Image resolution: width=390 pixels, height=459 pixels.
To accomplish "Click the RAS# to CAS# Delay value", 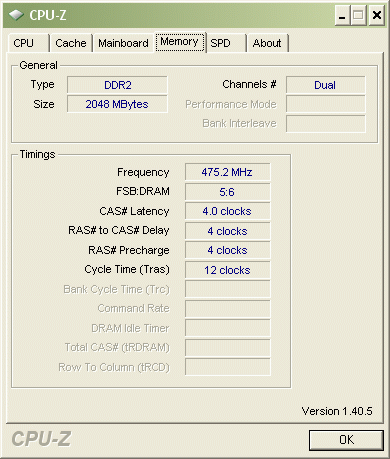I will pos(228,231).
